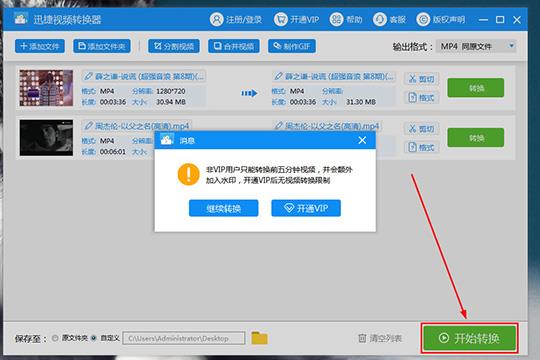540x360 pixels.
Task: Edit source name of 周杰伦 video
Action: [137, 126]
